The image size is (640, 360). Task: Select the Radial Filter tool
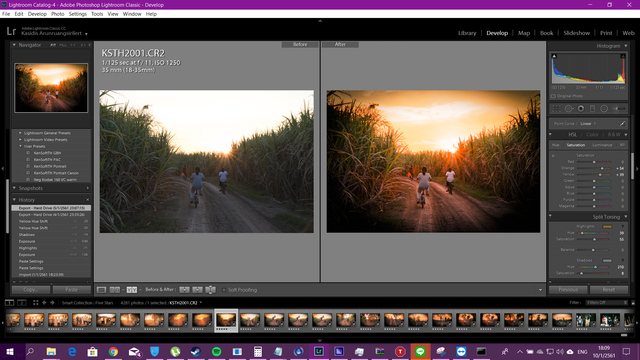point(604,109)
